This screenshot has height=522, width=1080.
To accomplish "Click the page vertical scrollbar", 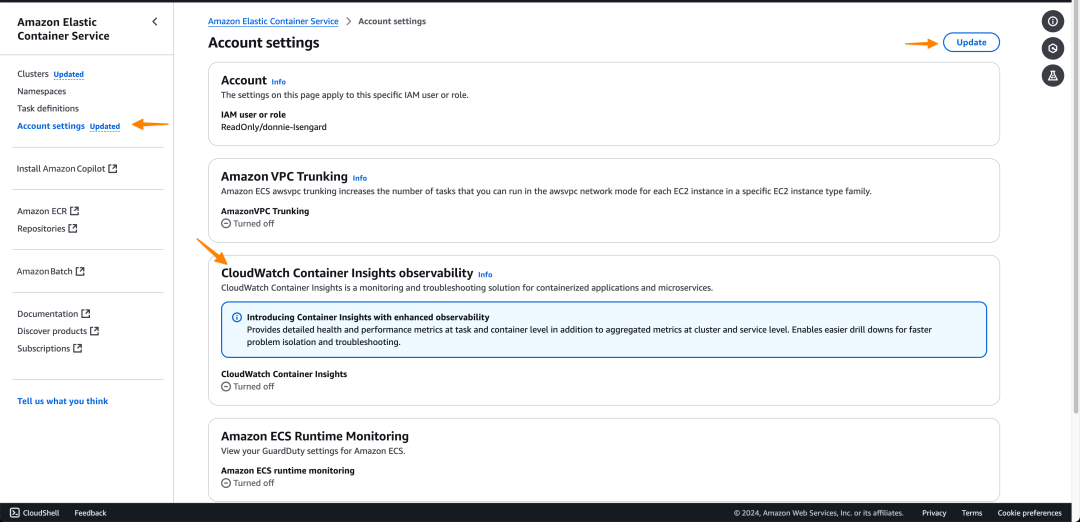I will click(1077, 207).
